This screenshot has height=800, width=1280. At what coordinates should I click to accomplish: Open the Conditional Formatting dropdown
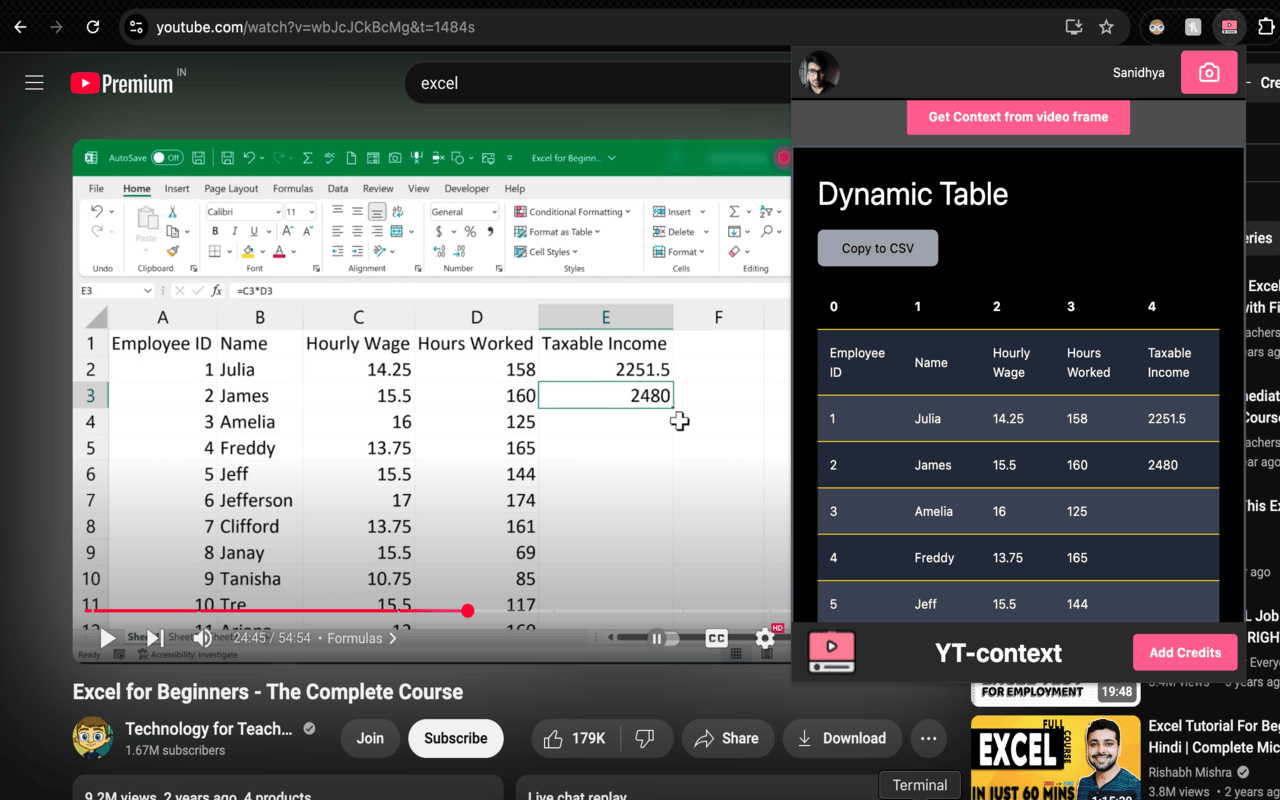[573, 212]
